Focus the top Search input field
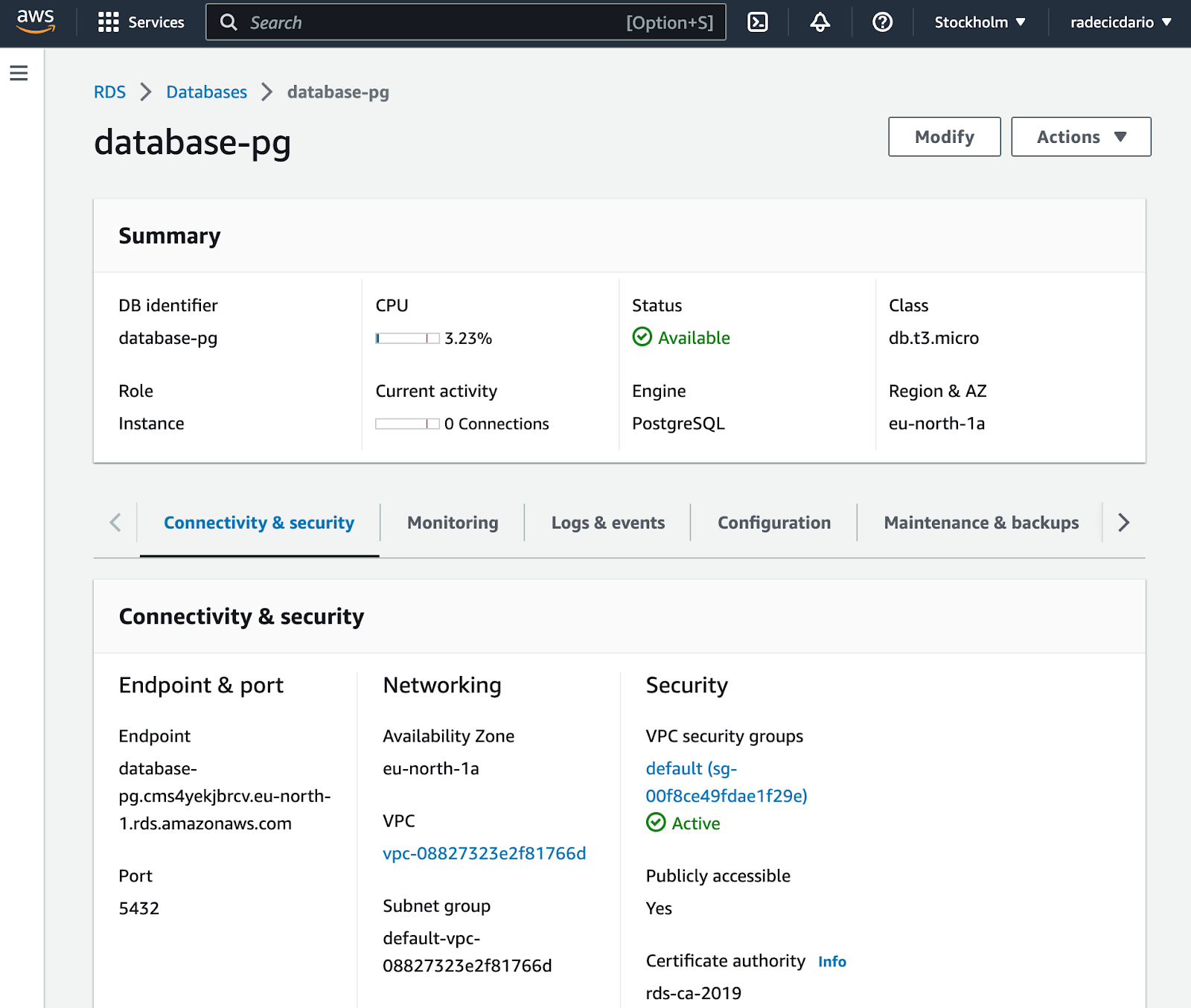The height and width of the screenshot is (1008, 1191). 466,22
